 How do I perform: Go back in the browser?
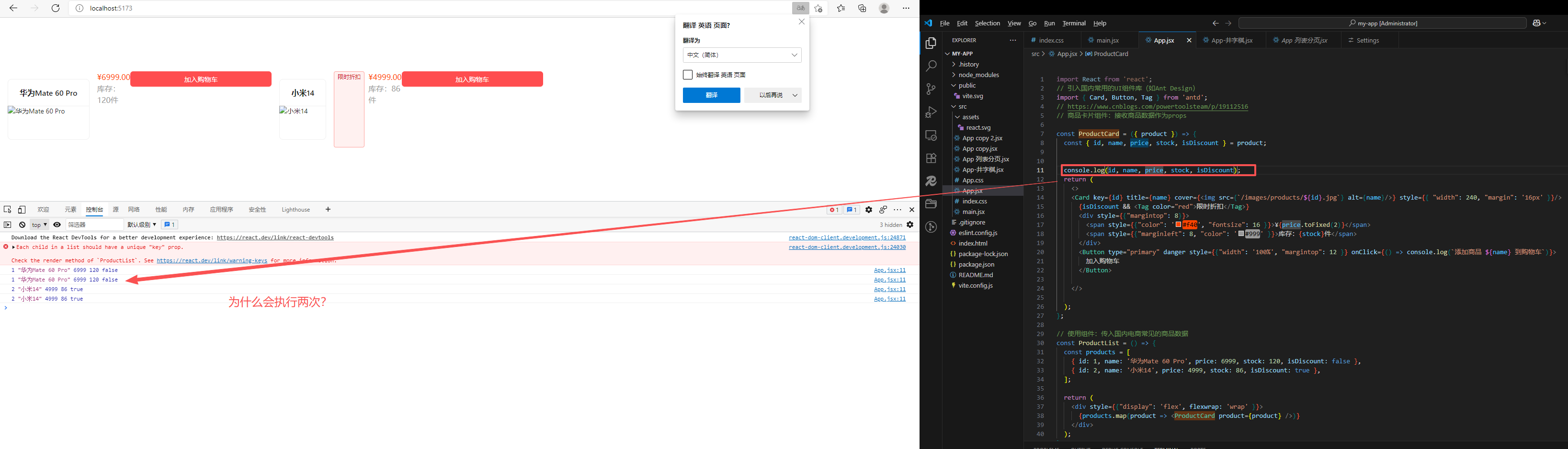coord(13,8)
